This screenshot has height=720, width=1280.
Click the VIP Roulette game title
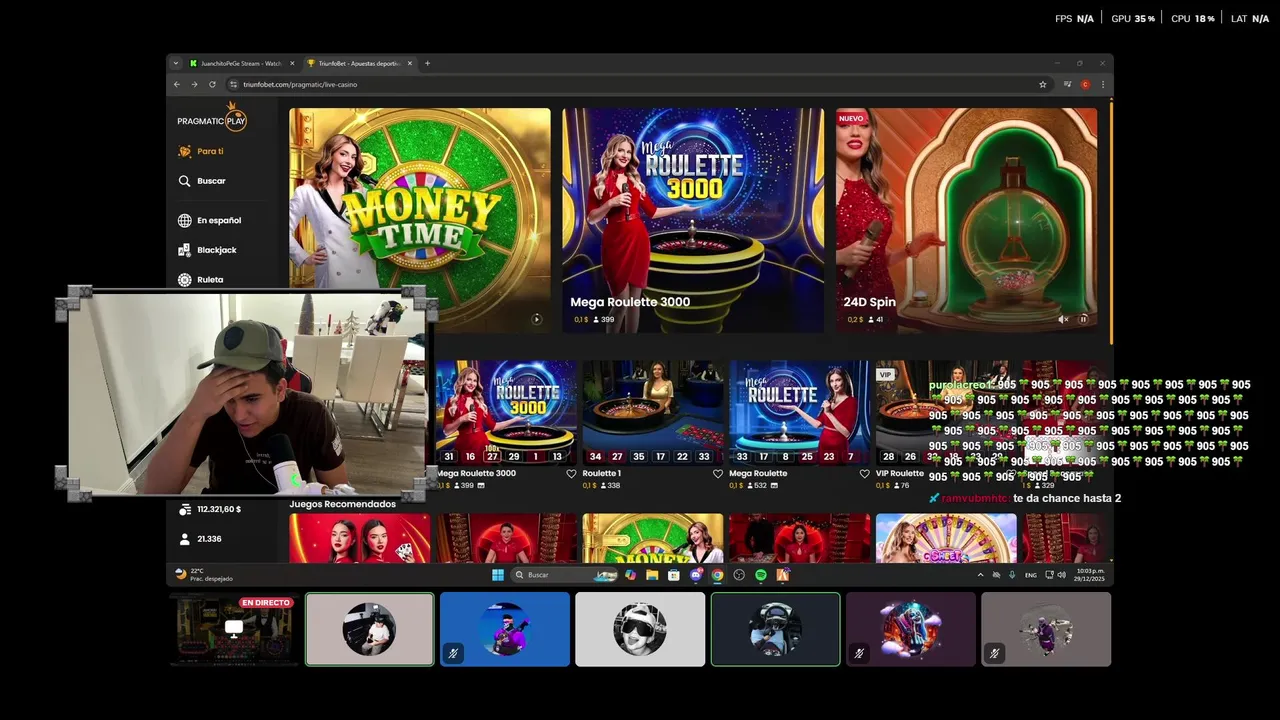pyautogui.click(x=900, y=474)
